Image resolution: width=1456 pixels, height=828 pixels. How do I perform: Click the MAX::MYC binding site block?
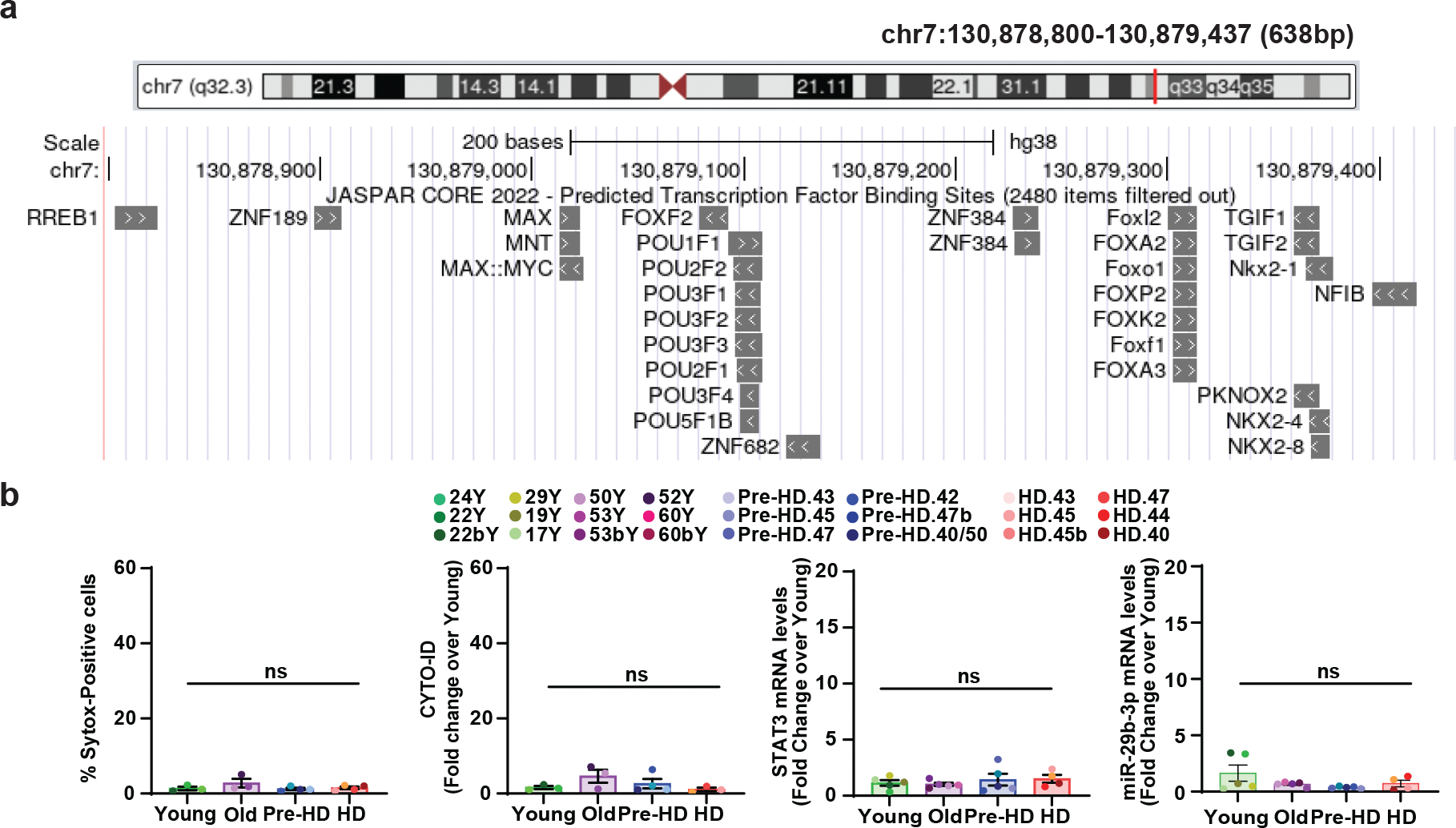571,268
